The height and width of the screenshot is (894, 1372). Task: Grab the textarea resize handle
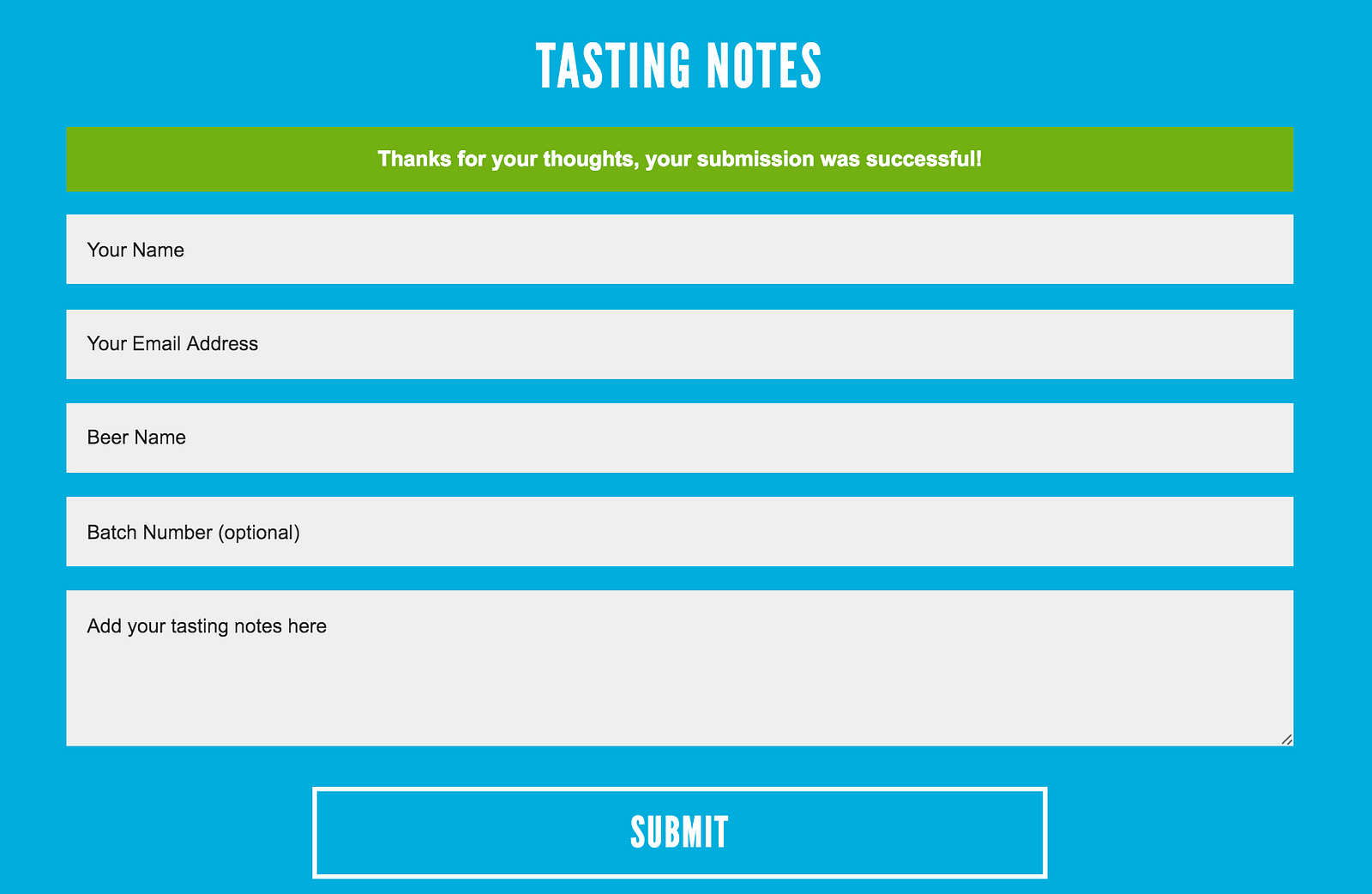1287,740
